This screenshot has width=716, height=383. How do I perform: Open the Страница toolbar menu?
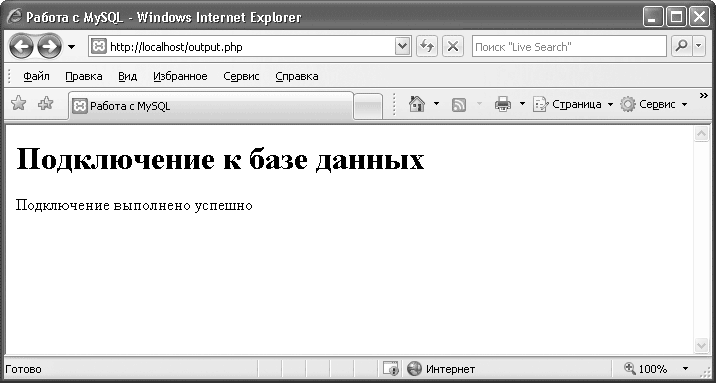(573, 105)
